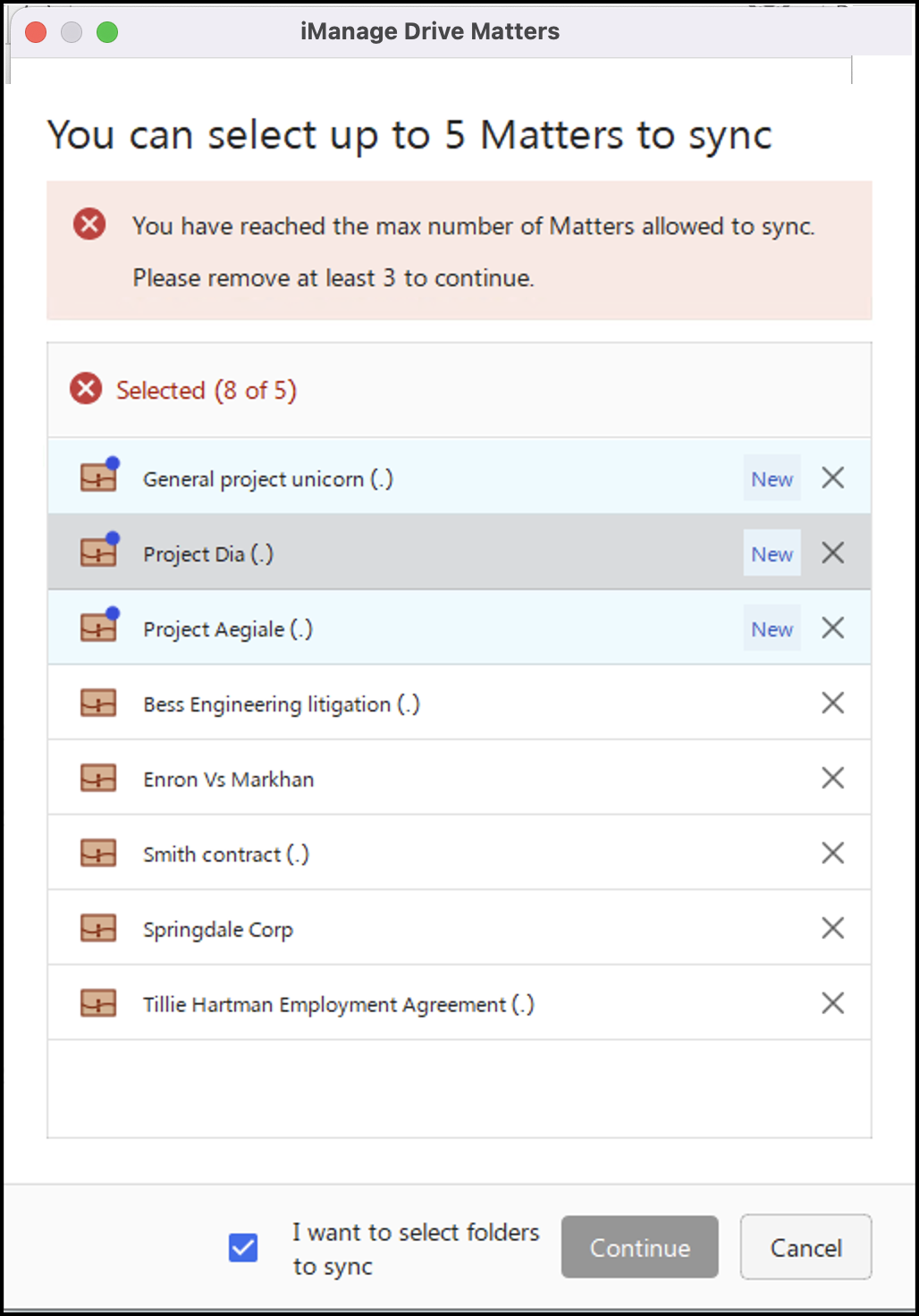The image size is (919, 1316).
Task: Remove Springdale Corp from selection
Action: (832, 929)
